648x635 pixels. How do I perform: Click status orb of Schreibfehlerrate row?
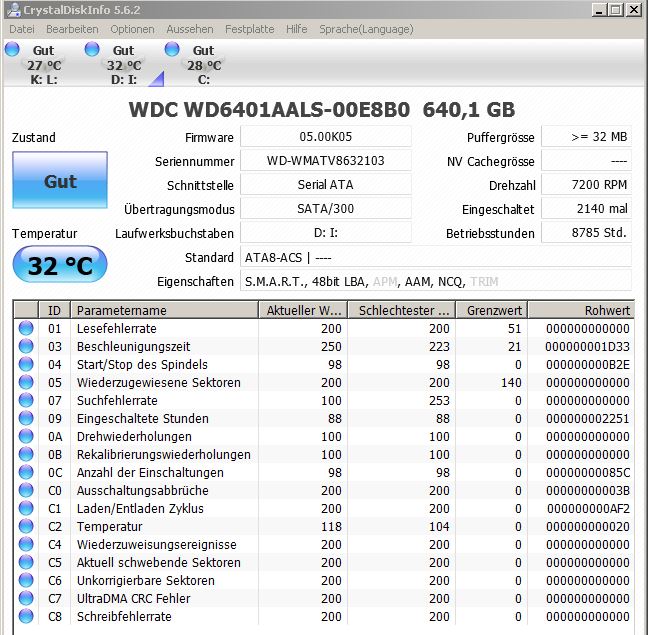pos(26,616)
